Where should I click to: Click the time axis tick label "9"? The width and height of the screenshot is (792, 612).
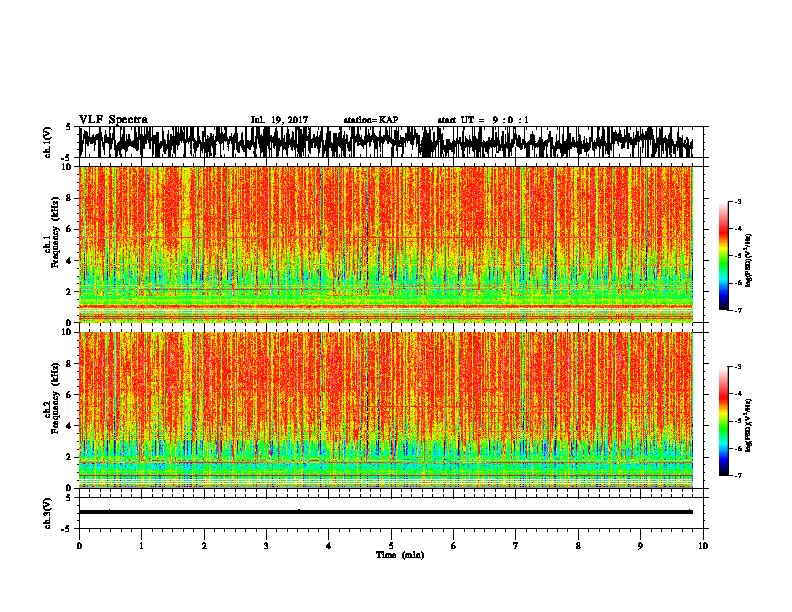[640, 546]
